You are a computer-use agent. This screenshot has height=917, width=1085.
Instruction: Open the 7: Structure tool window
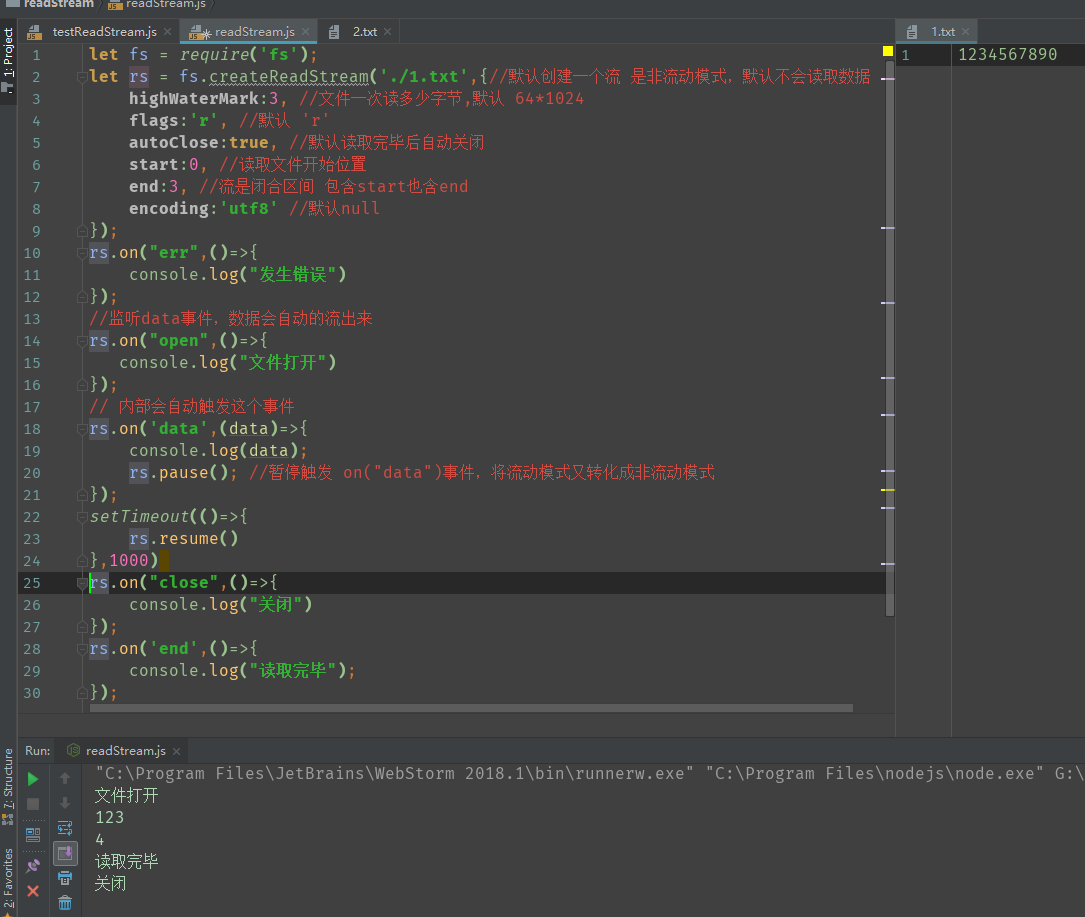(8, 786)
